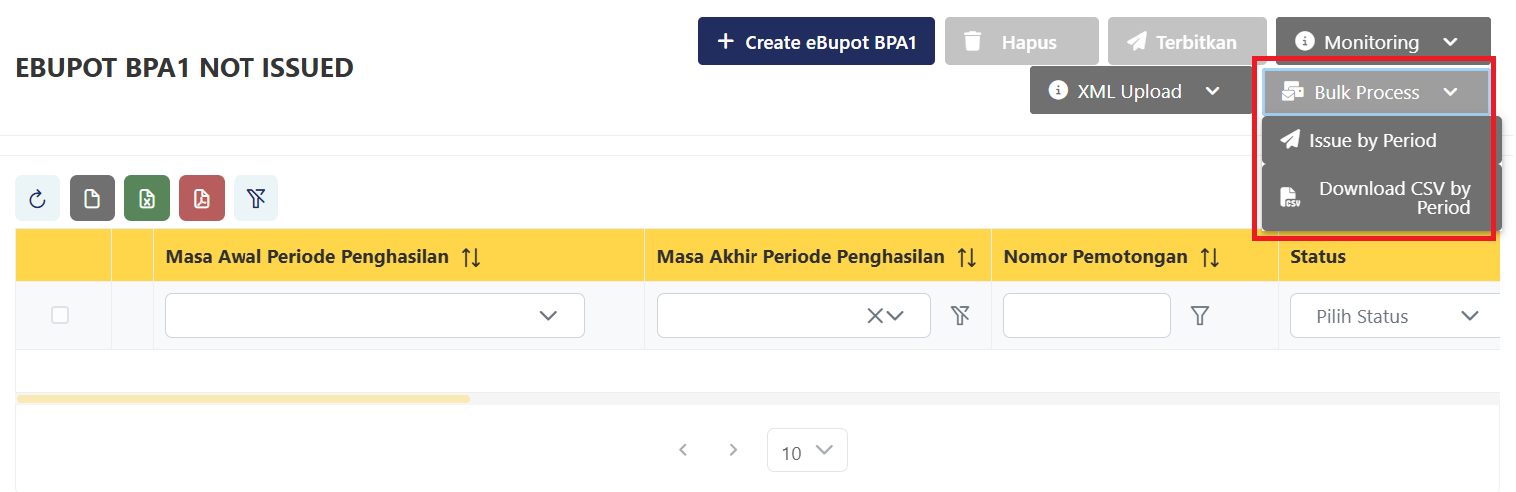This screenshot has width=1516, height=492.
Task: Open the Pilih Status dropdown
Action: point(1396,316)
